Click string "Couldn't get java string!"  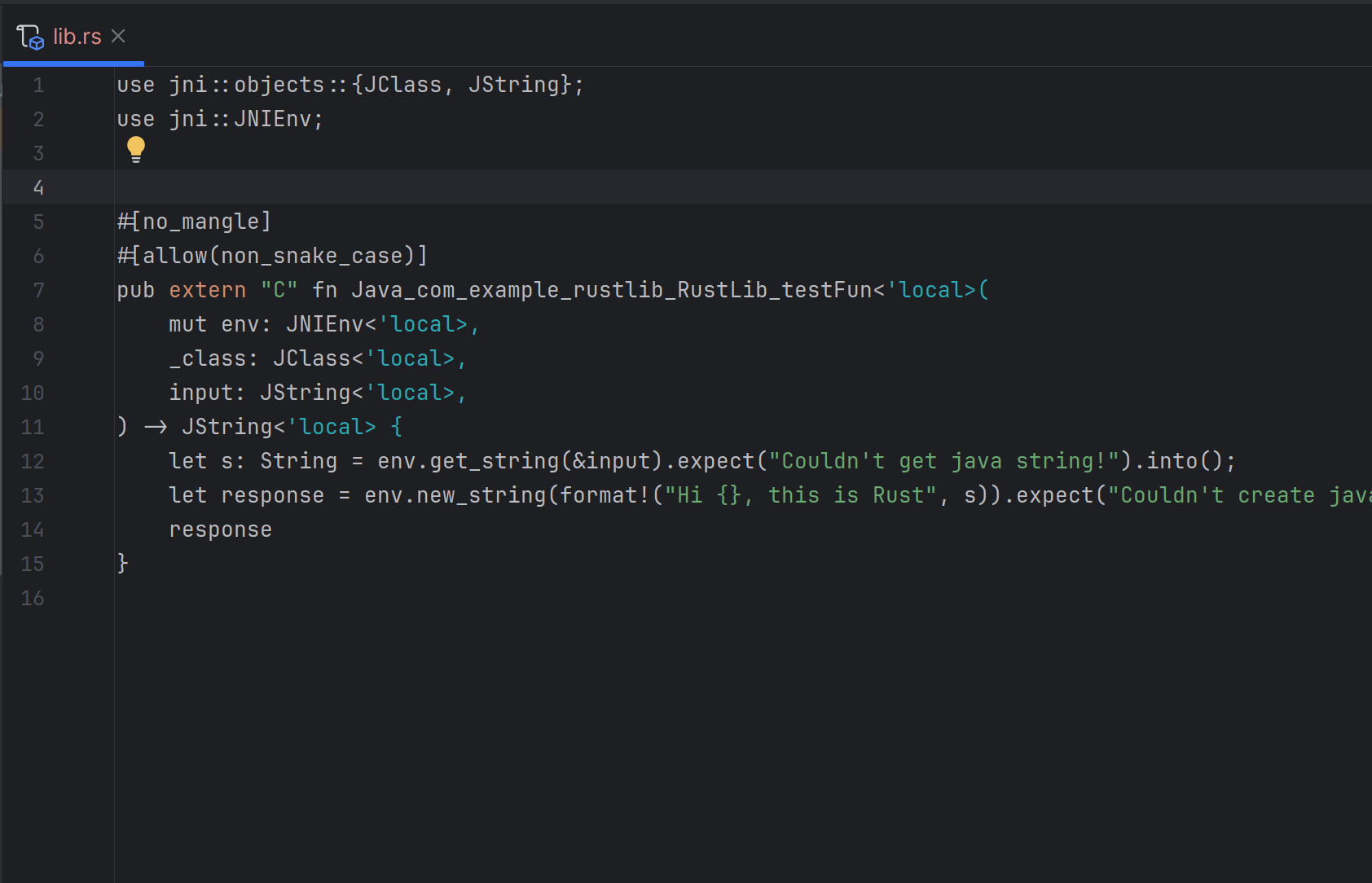pos(944,461)
